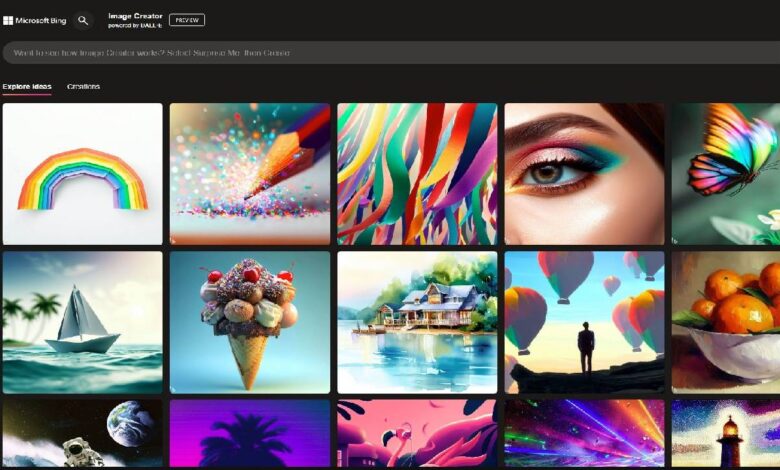Open the paper rainbow thumbnail
Image resolution: width=780 pixels, height=470 pixels.
tap(82, 174)
